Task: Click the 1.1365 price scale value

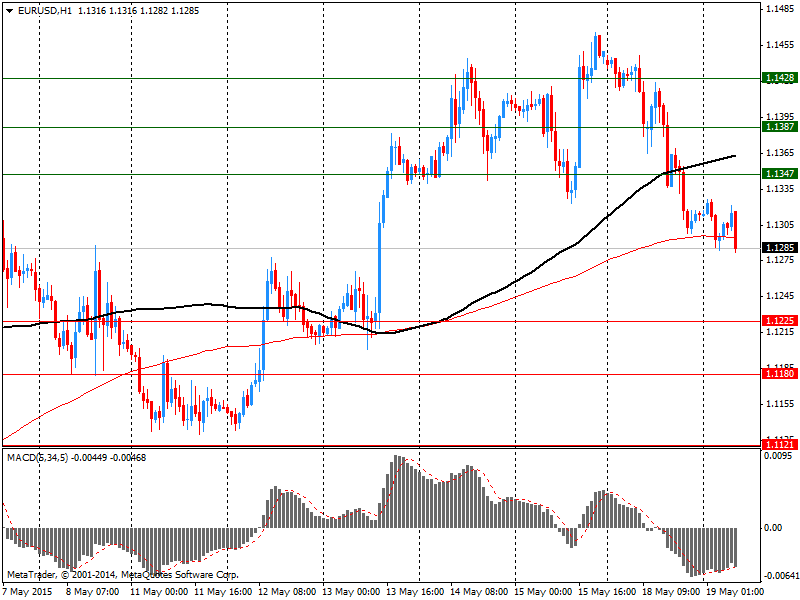Action: point(781,153)
